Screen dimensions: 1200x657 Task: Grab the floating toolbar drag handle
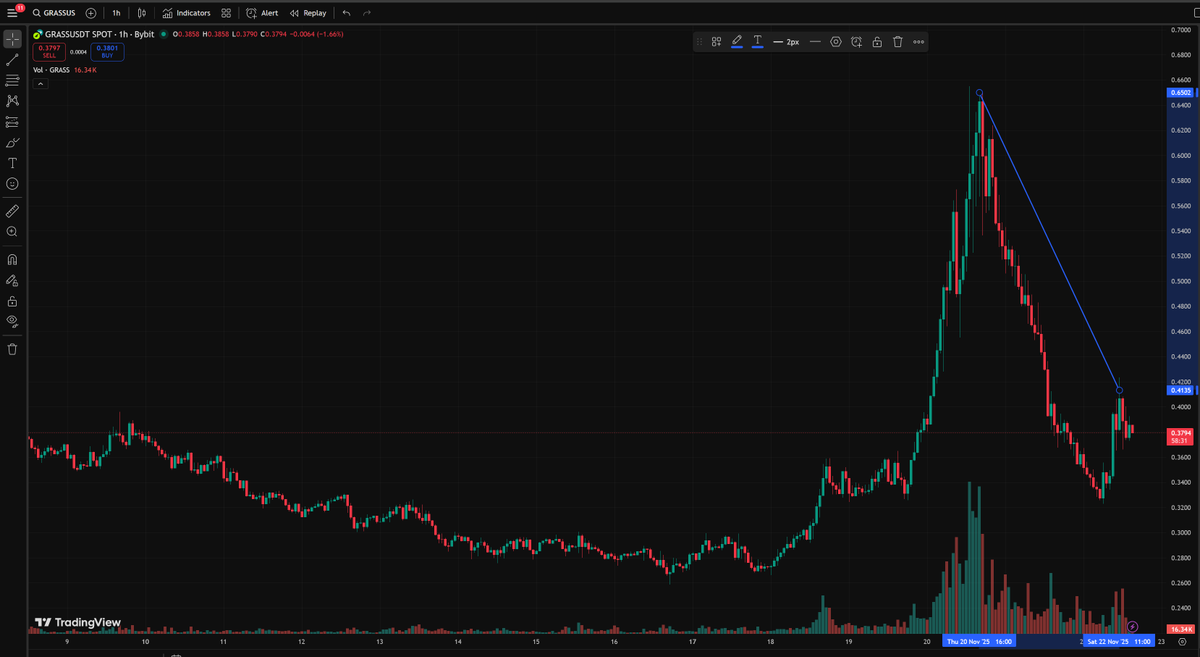pos(700,42)
